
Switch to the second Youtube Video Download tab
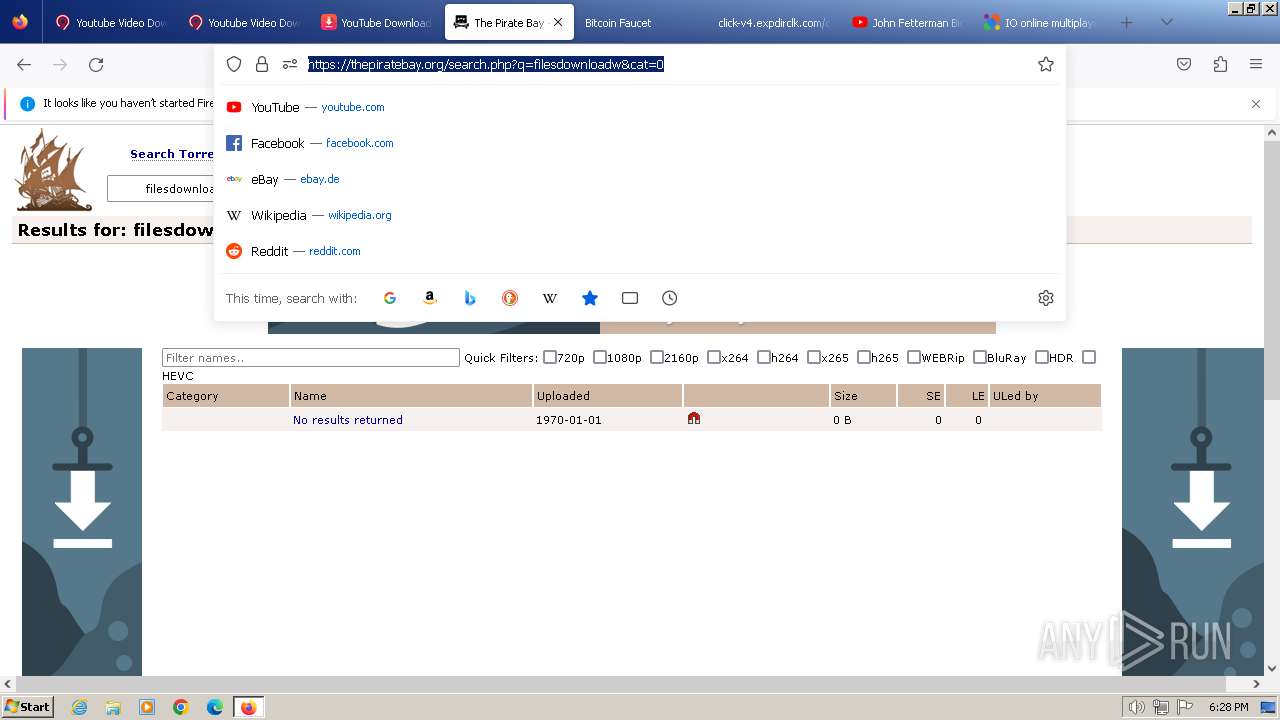pos(242,22)
